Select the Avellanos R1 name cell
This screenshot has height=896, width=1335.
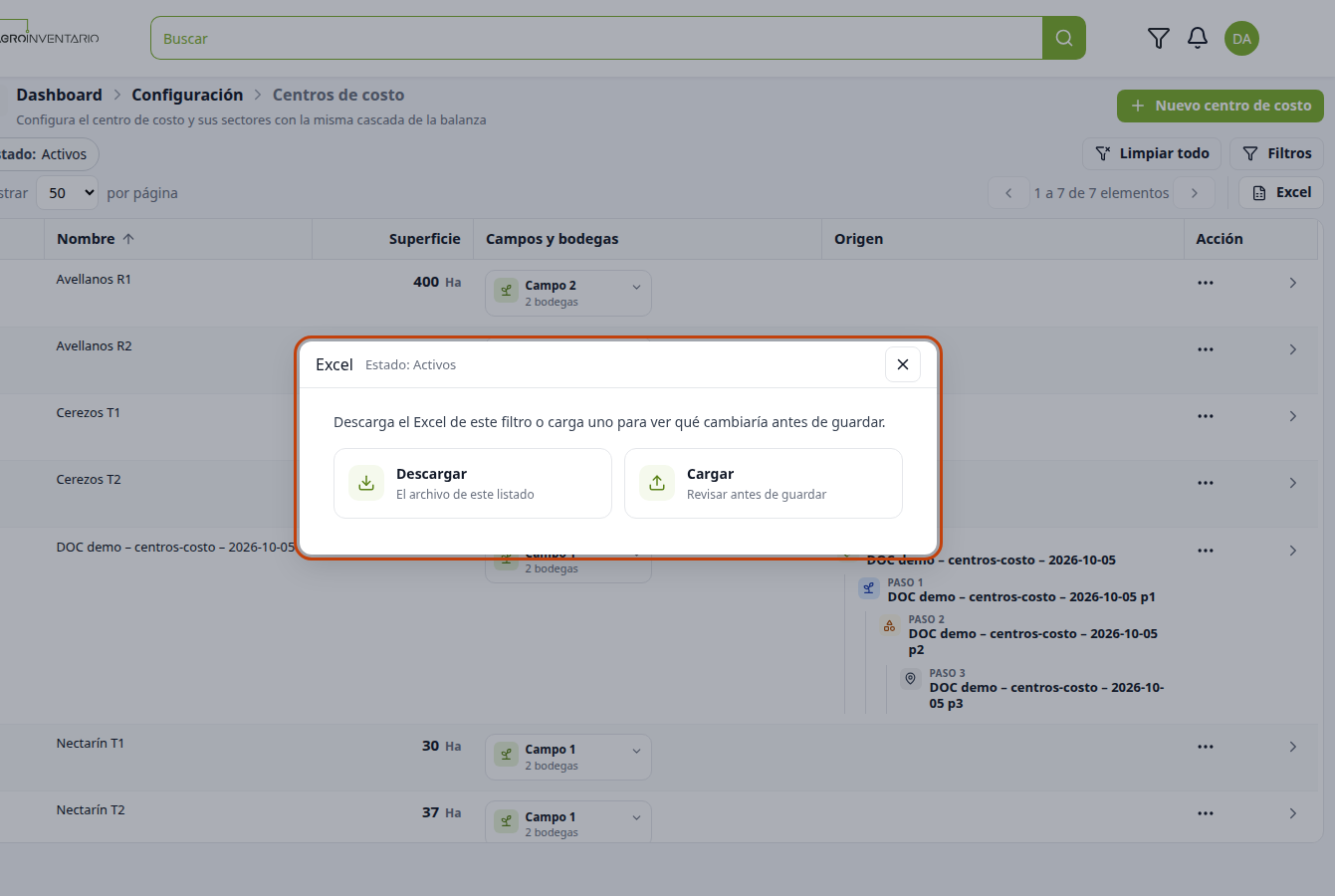(94, 280)
